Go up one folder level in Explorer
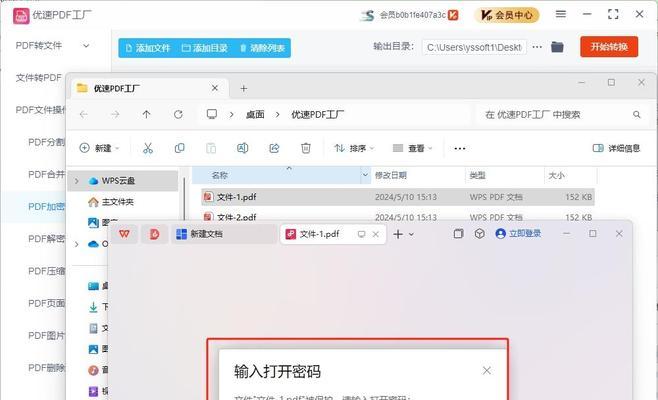The image size is (658, 400). 146,114
